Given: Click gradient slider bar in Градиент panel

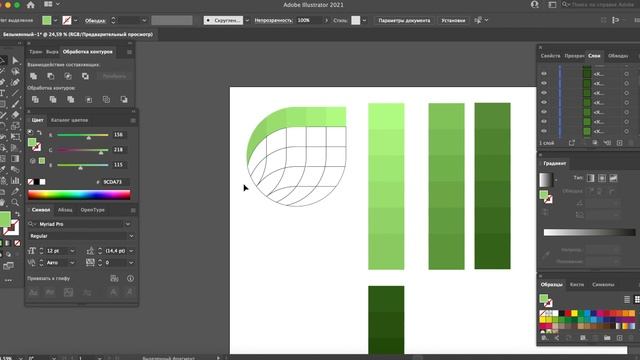Looking at the screenshot, I should tap(589, 232).
